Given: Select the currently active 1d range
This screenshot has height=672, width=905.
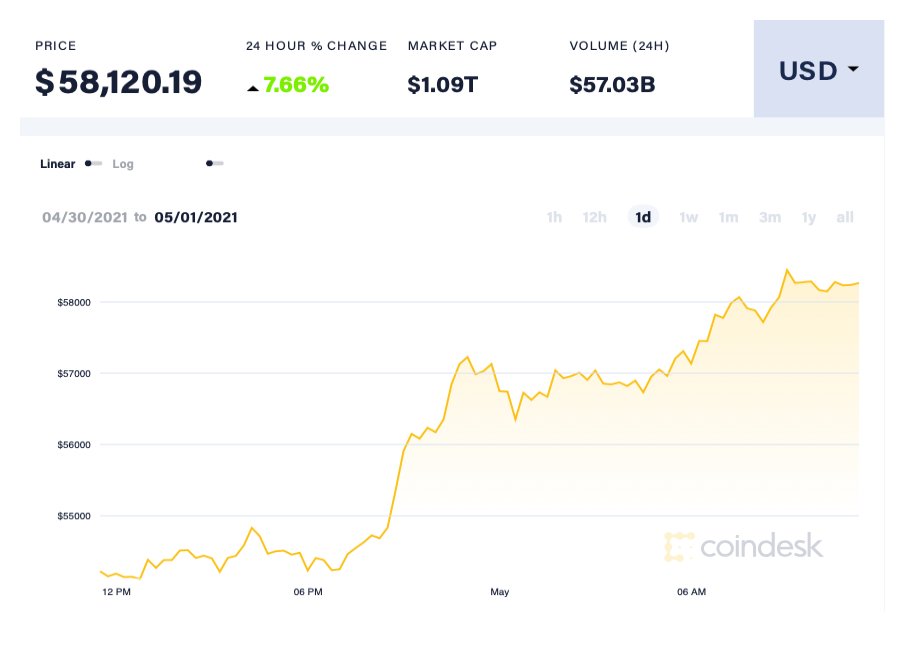Looking at the screenshot, I should (x=643, y=217).
